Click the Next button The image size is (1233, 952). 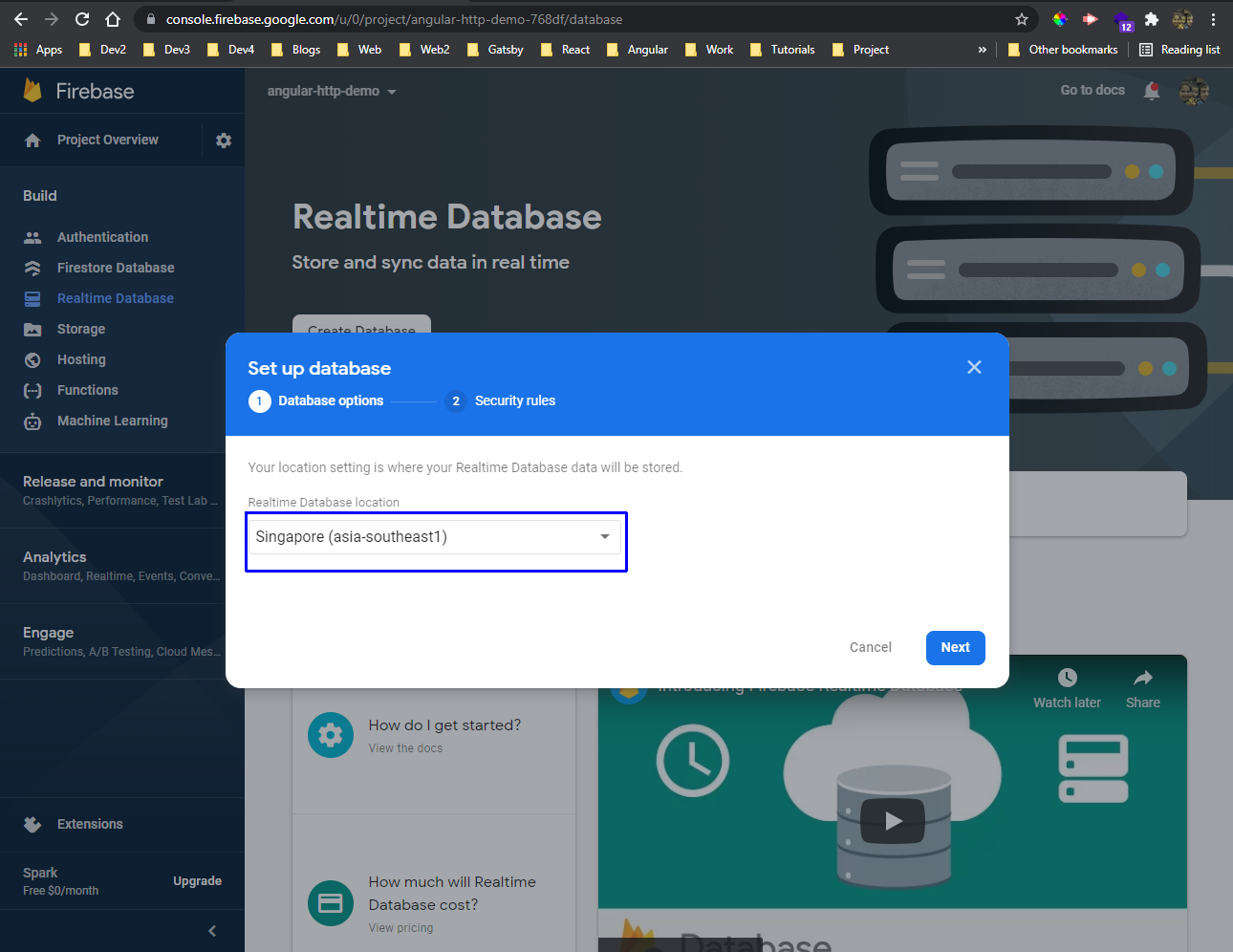pyautogui.click(x=956, y=647)
